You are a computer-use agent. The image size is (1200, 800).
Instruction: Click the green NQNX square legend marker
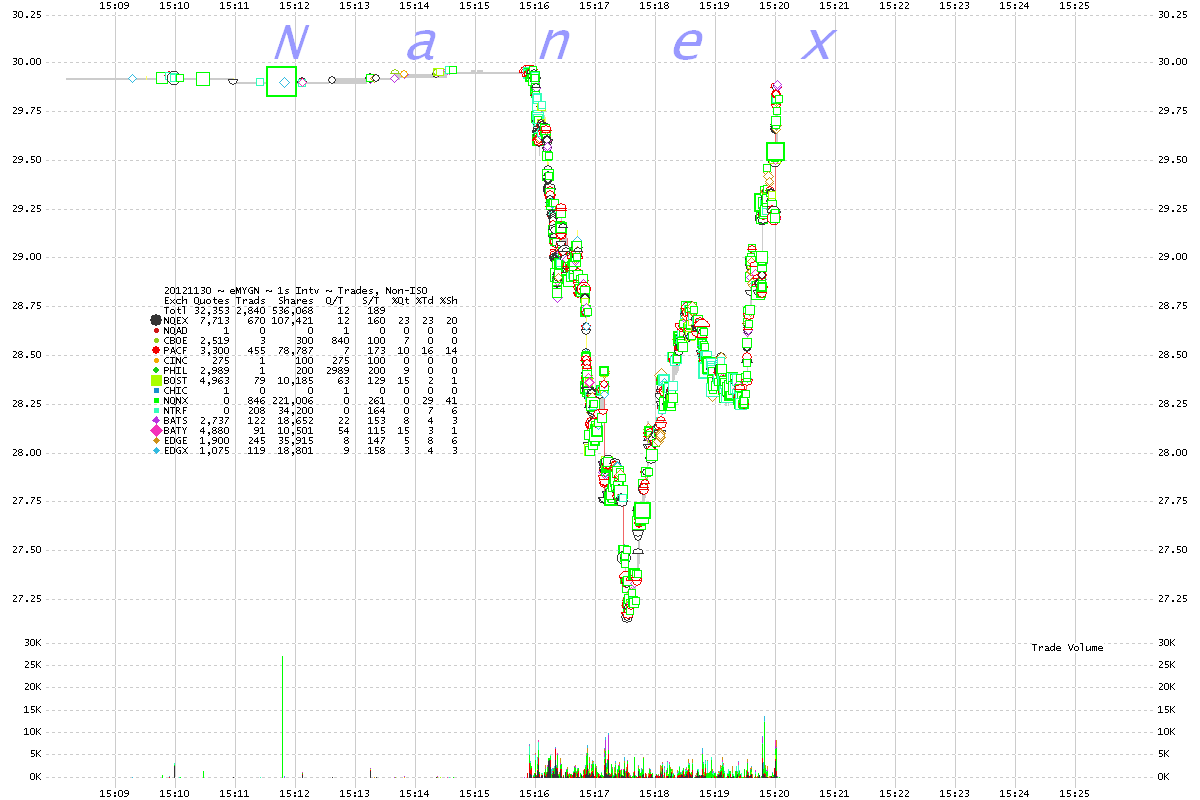[155, 401]
